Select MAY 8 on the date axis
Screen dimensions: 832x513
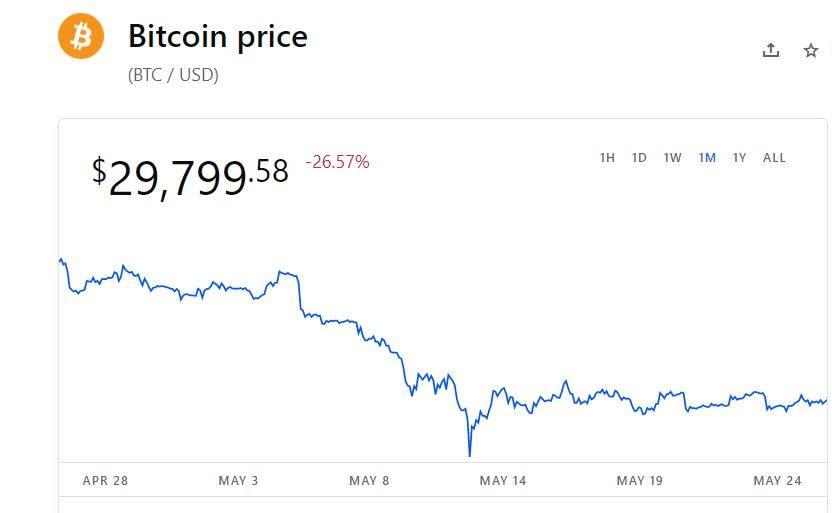click(x=369, y=481)
